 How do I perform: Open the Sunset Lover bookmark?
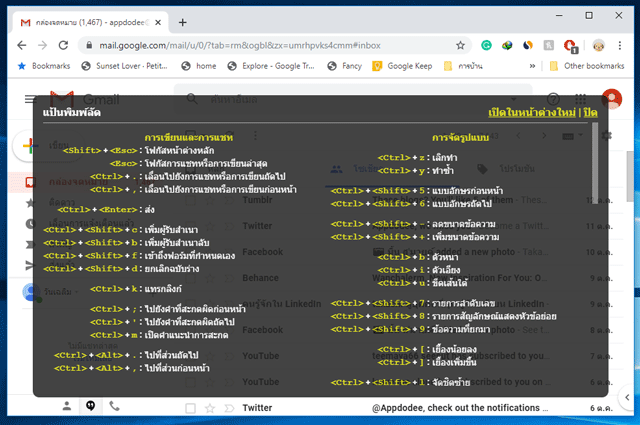124,66
